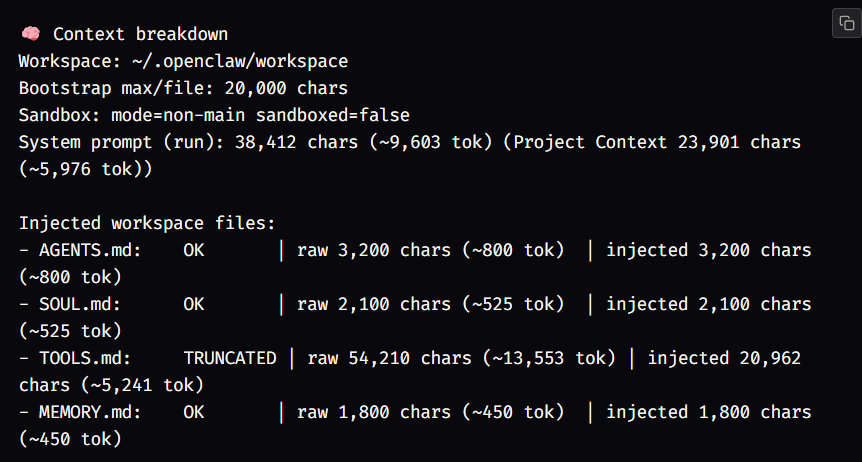862x462 pixels.
Task: Click the AGENTS.md file name
Action: (90, 250)
